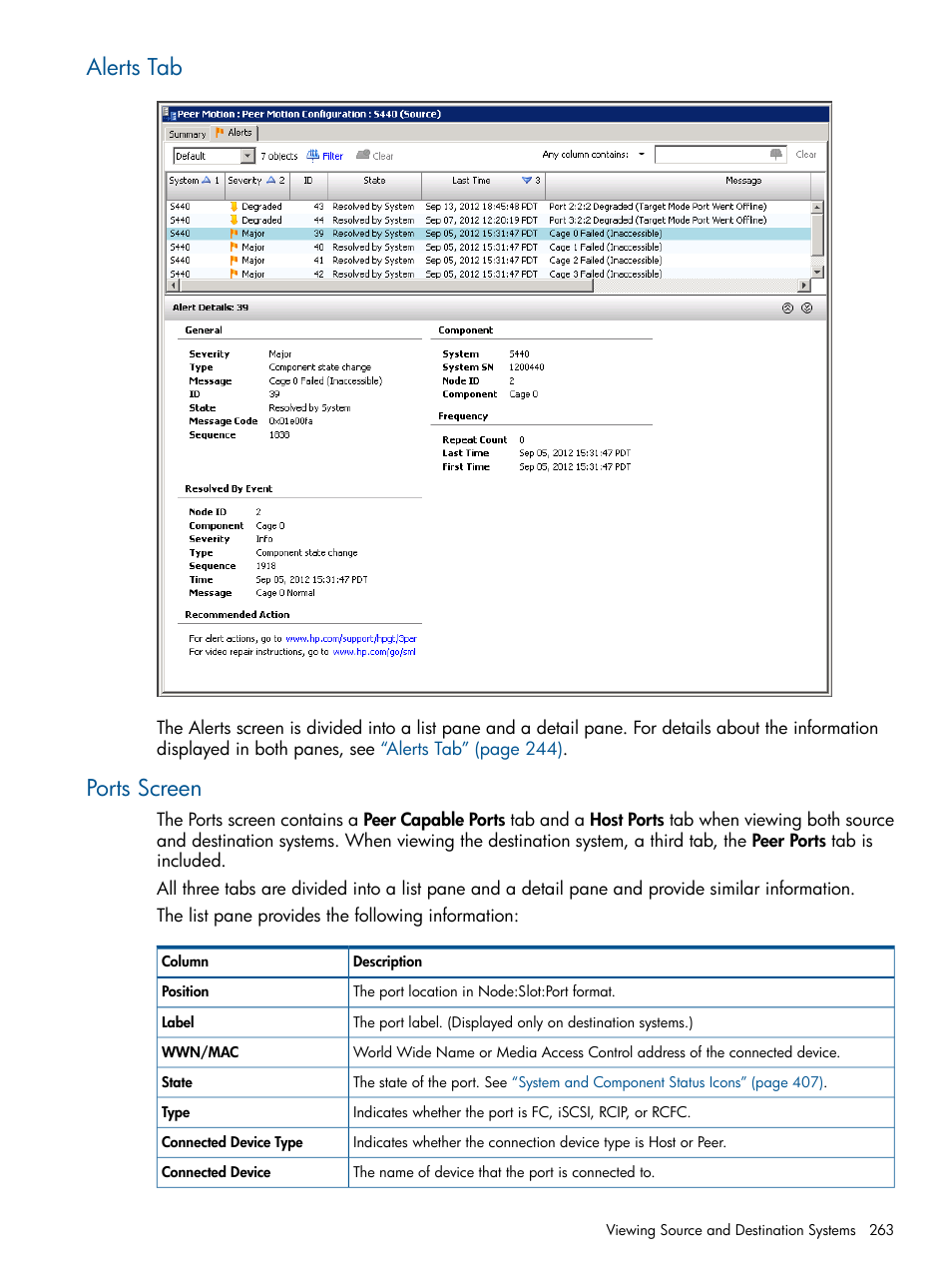The width and height of the screenshot is (952, 1269).
Task: Click the expand-down arrow in Alert Details header
Action: pyautogui.click(x=806, y=309)
